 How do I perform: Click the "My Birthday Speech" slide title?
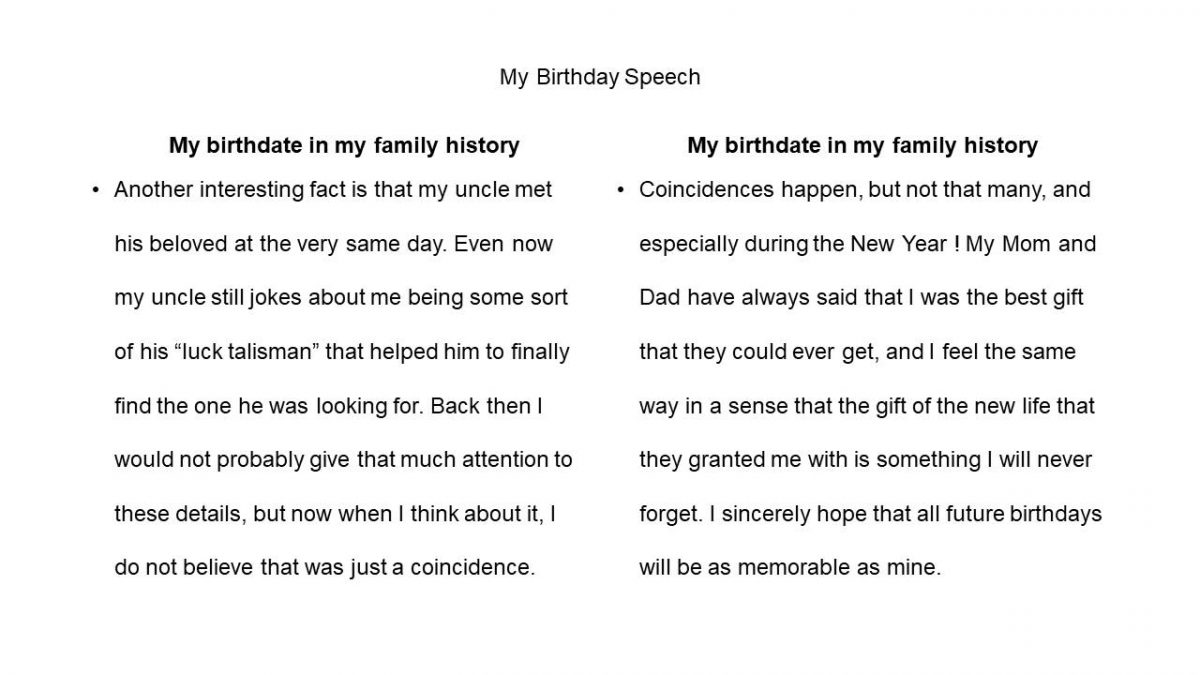(599, 78)
